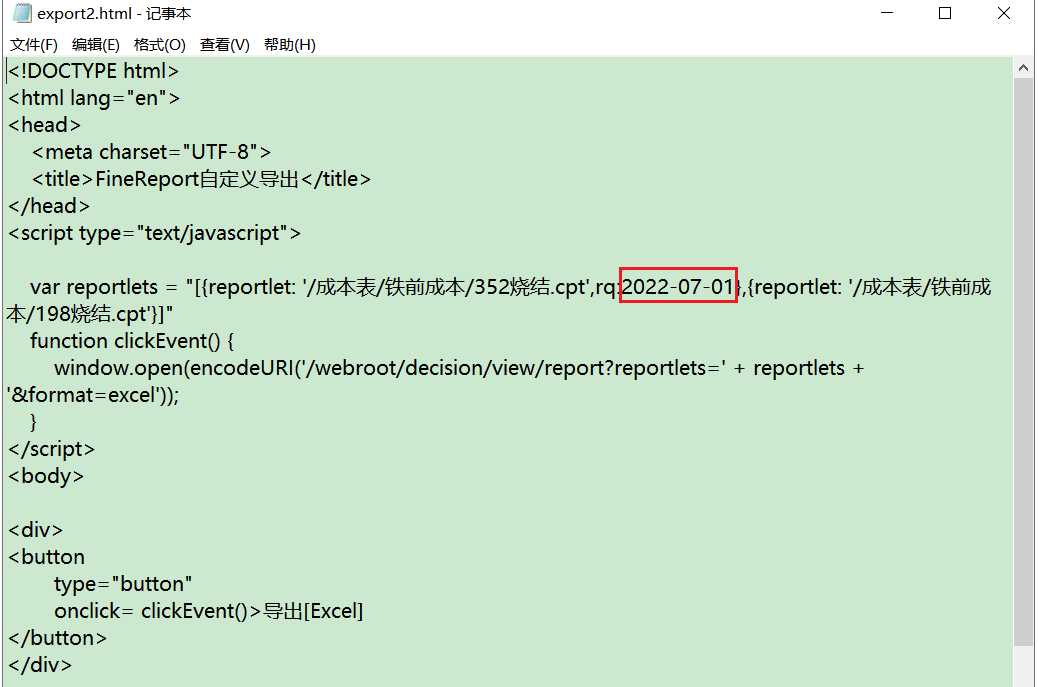
Task: Click the function clickEvent() line
Action: click(x=132, y=341)
